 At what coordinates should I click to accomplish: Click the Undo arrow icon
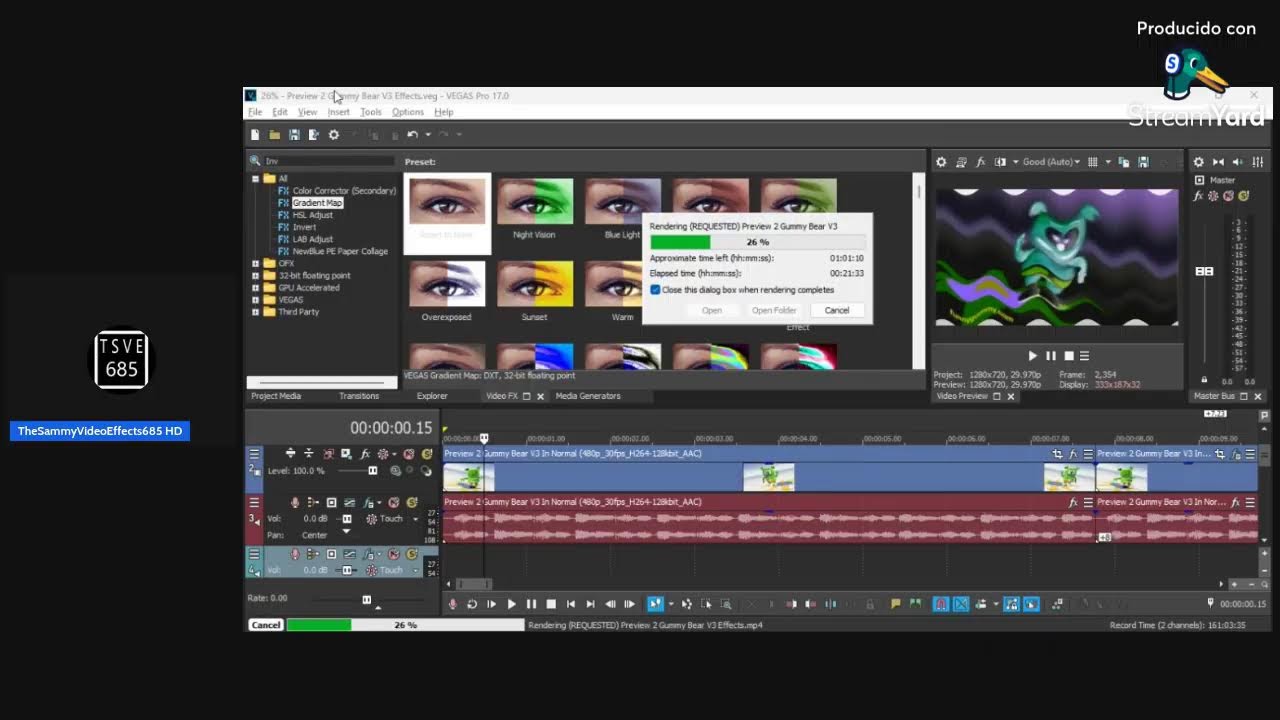tap(413, 135)
